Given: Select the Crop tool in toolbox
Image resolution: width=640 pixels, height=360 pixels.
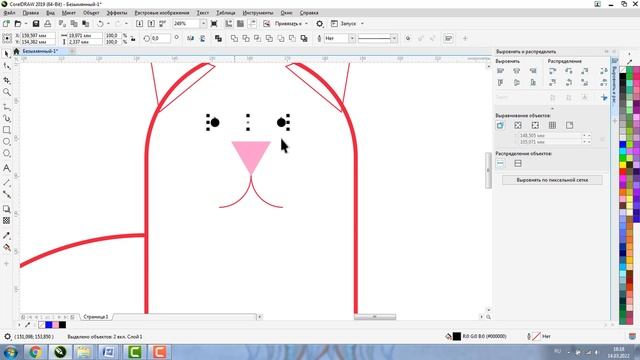Looking at the screenshot, I should click(x=7, y=80).
